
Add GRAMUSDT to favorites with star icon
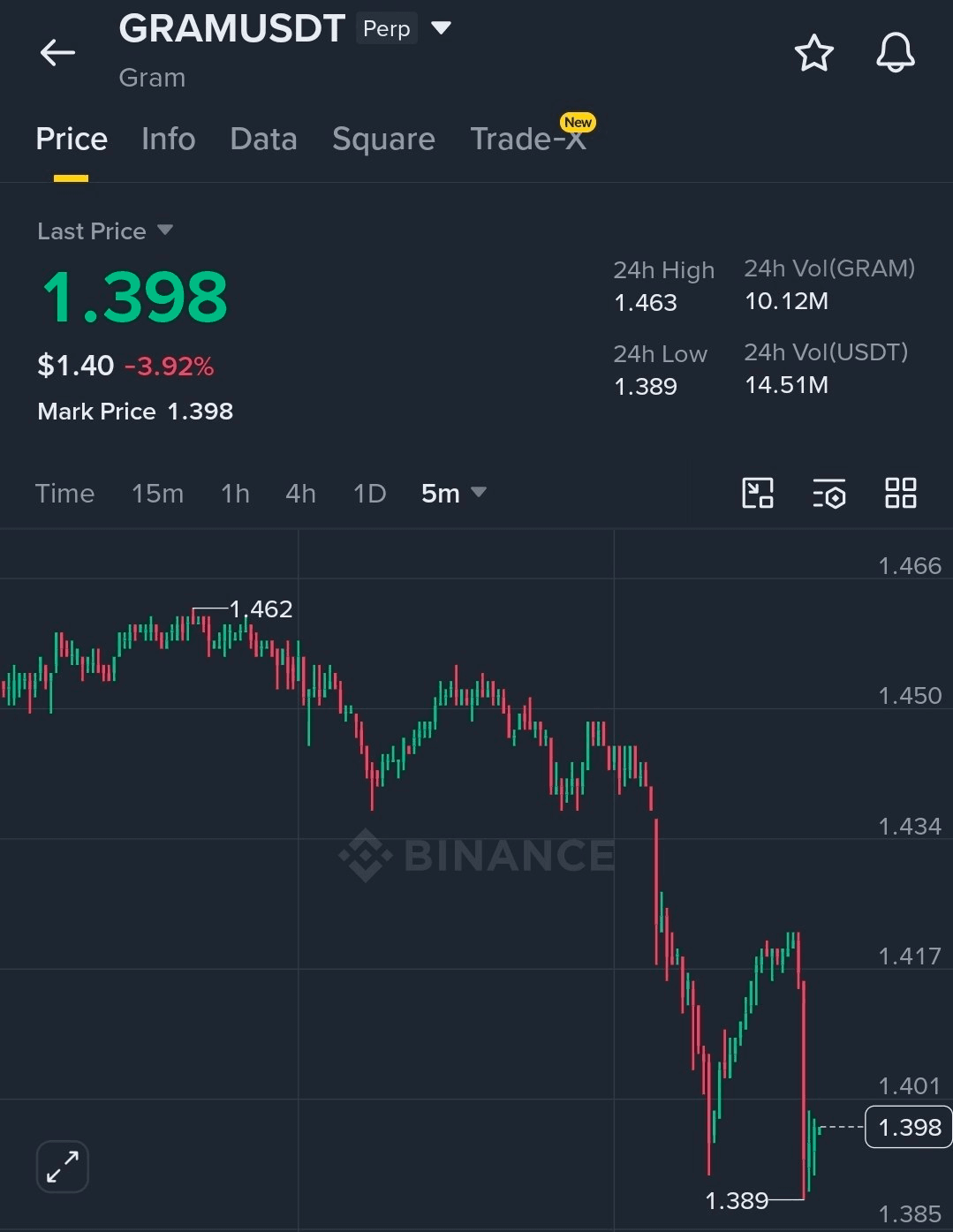pyautogui.click(x=813, y=53)
